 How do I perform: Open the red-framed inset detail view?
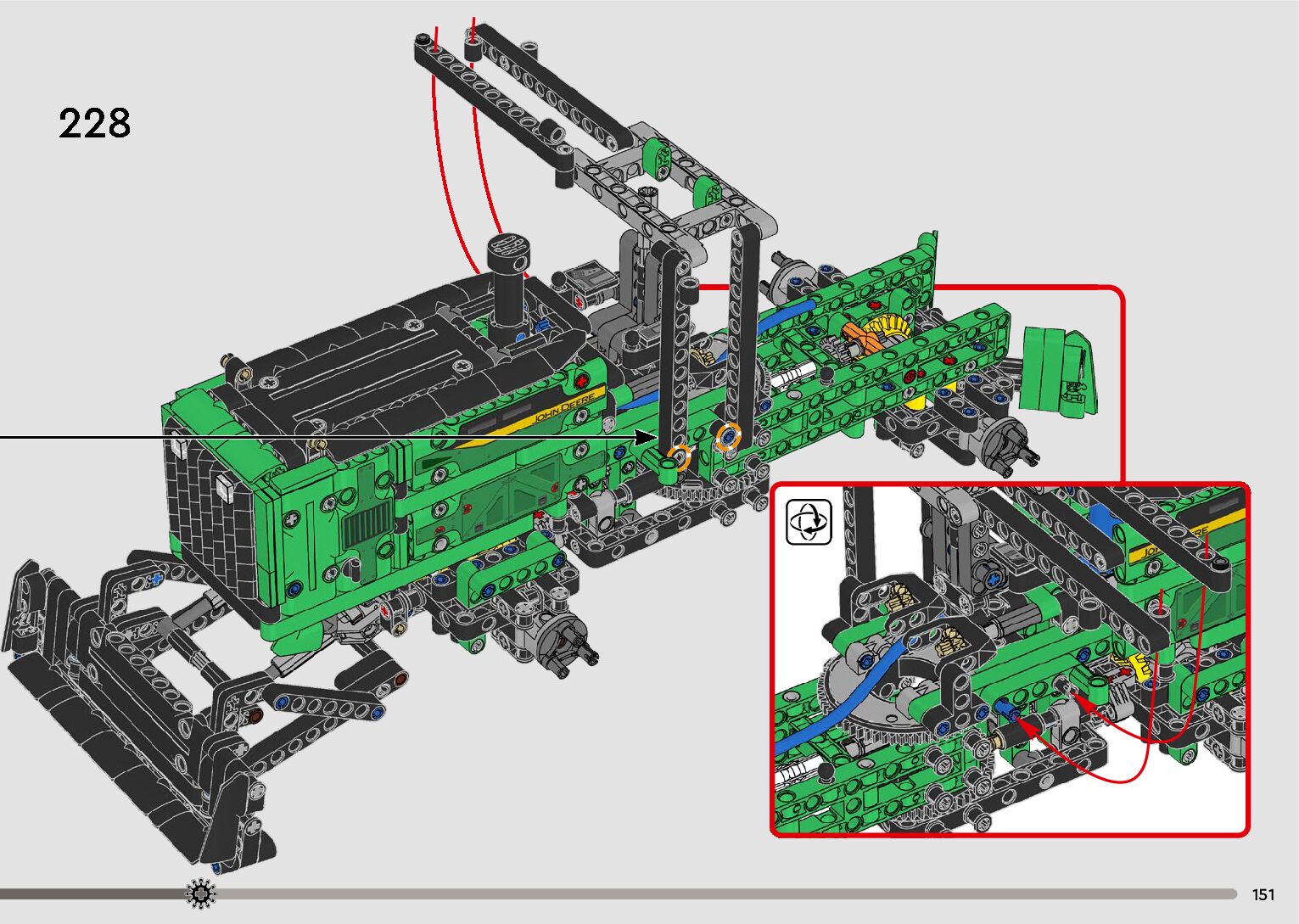pyautogui.click(x=1010, y=662)
